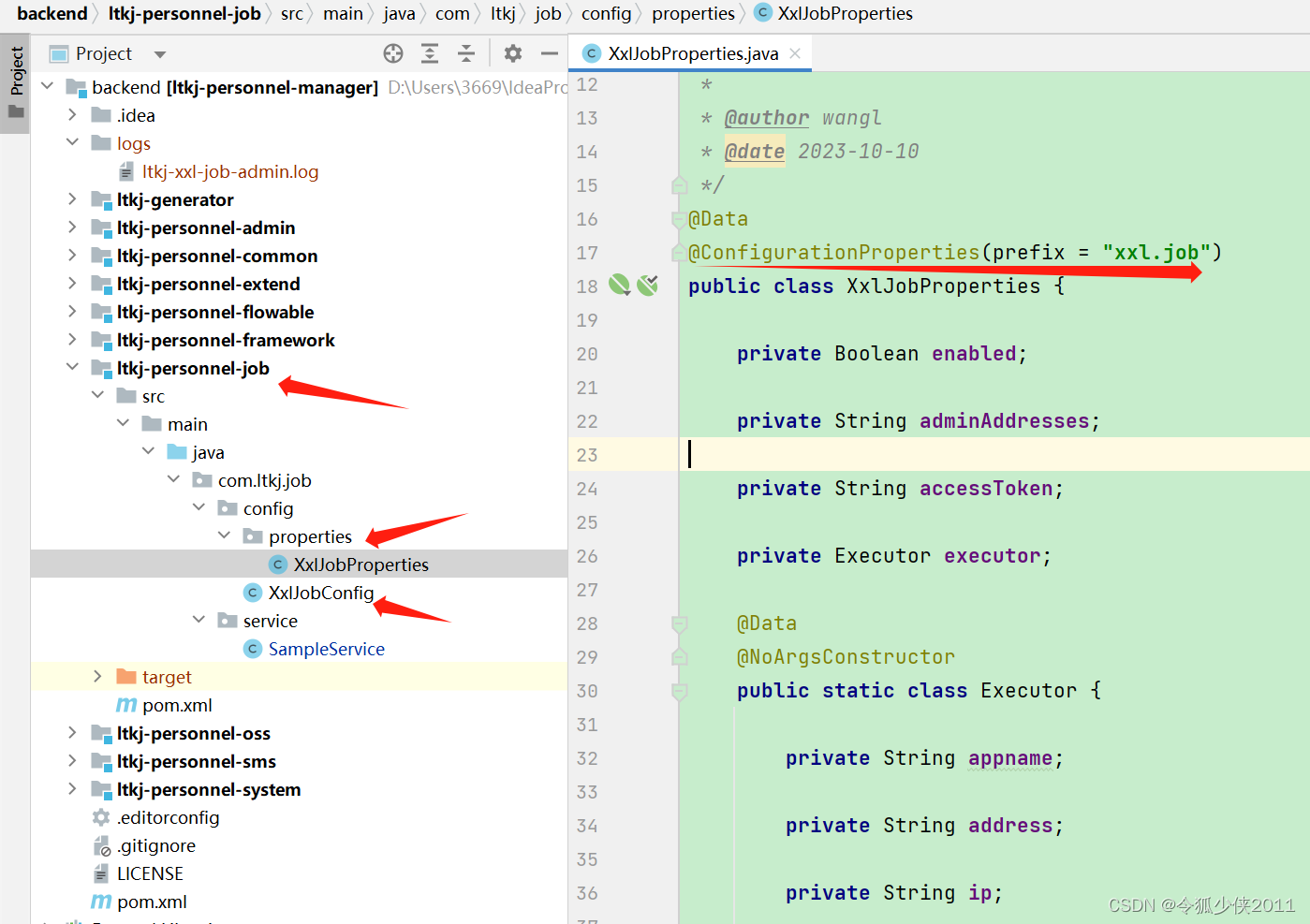This screenshot has height=924, width=1310.
Task: Collapse the backend root project node
Action: pyautogui.click(x=48, y=86)
